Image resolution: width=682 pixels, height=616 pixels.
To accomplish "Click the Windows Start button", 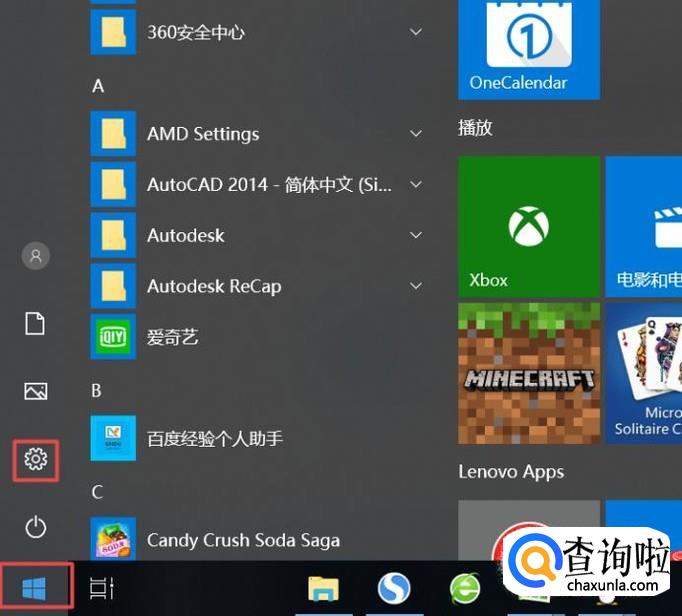I will [35, 589].
